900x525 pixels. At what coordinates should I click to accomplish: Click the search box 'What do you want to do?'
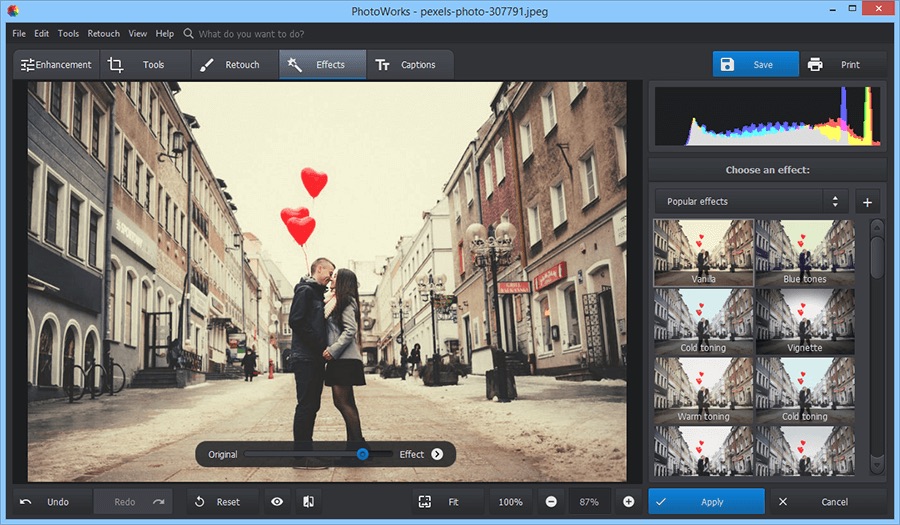click(x=250, y=33)
